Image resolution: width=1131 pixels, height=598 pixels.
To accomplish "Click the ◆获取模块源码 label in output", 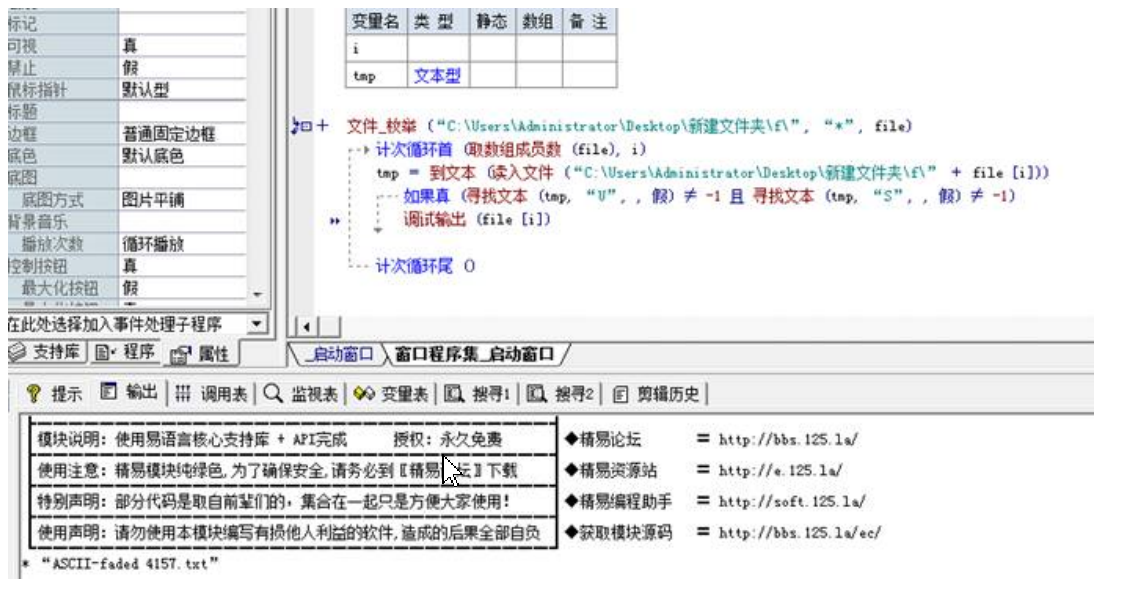I will click(x=617, y=533).
